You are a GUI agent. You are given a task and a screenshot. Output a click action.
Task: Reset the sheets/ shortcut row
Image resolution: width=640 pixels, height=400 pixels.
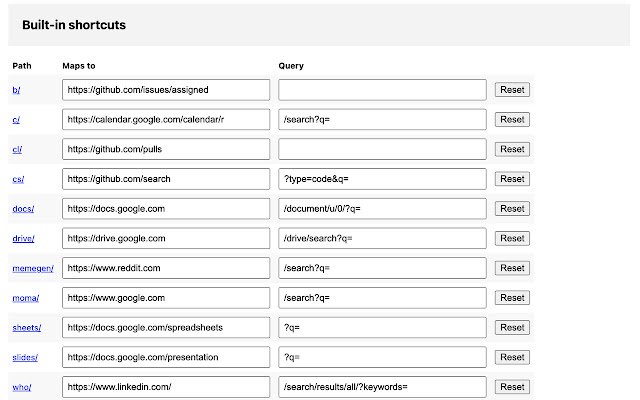(512, 327)
